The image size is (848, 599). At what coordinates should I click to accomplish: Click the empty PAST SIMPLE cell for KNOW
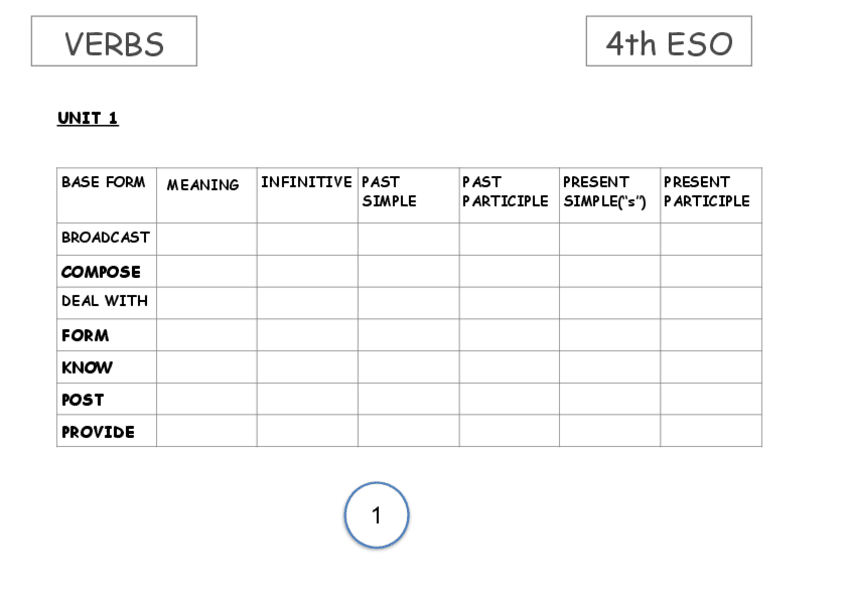tap(408, 367)
